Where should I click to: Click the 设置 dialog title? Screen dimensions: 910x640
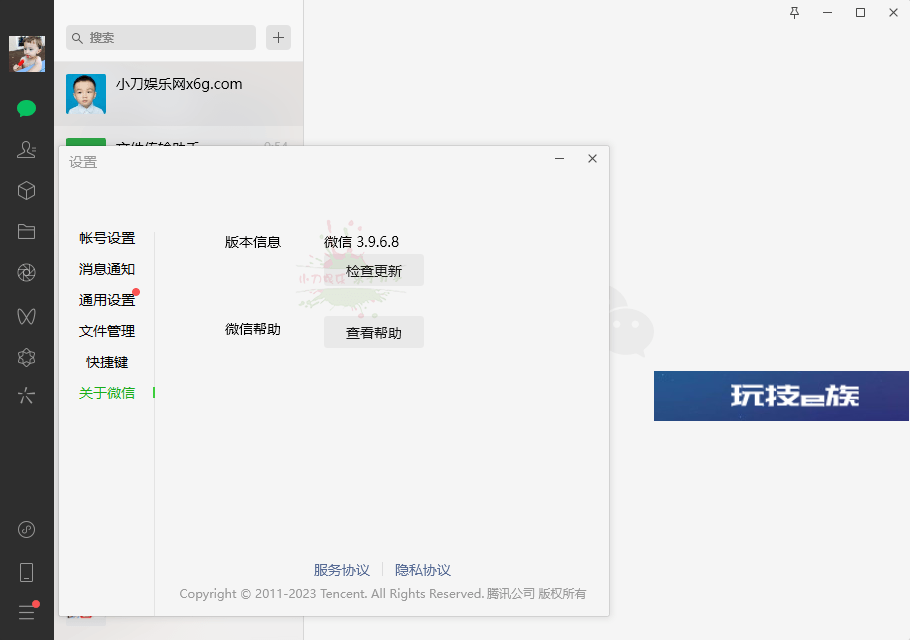[x=83, y=162]
